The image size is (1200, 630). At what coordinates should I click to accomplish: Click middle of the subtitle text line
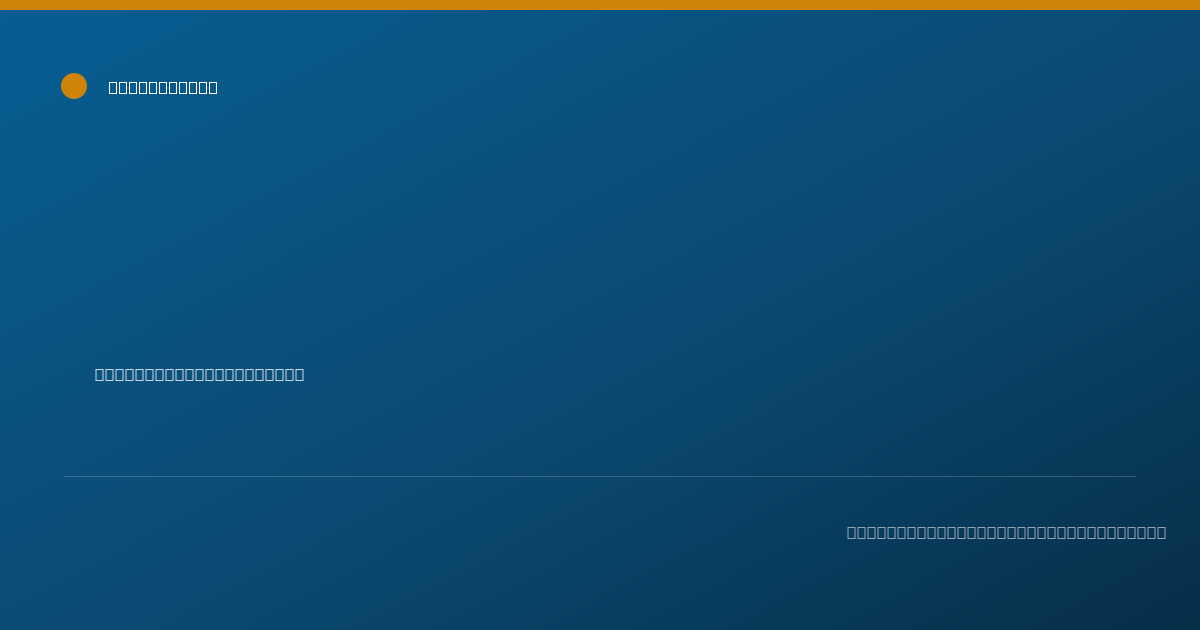pyautogui.click(x=199, y=374)
